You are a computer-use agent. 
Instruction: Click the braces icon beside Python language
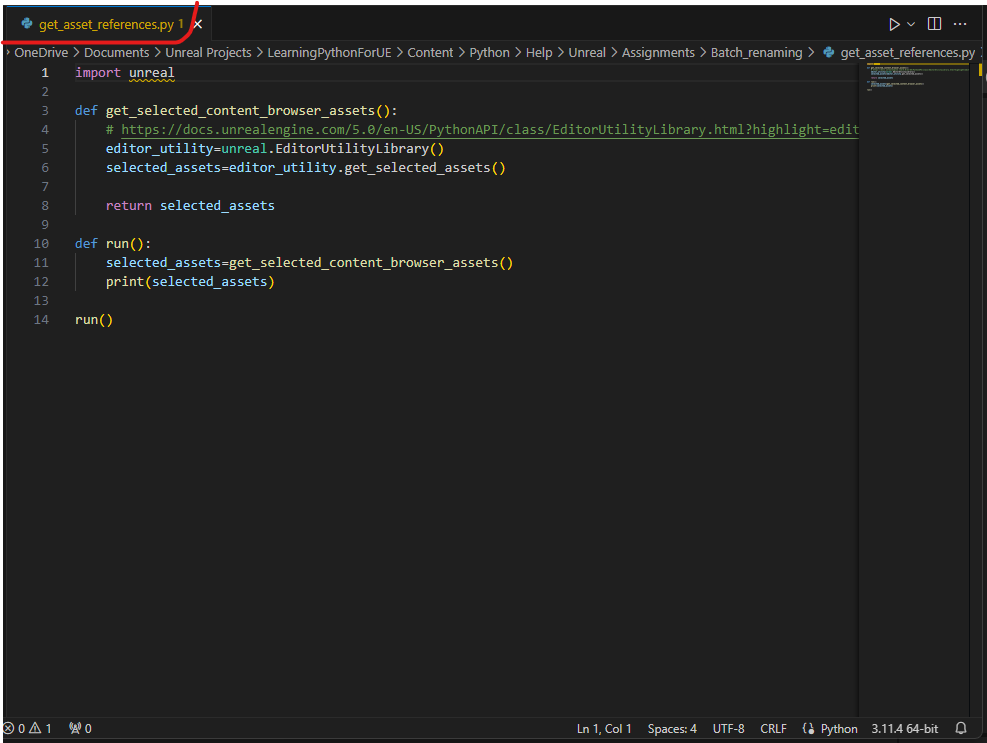[808, 729]
